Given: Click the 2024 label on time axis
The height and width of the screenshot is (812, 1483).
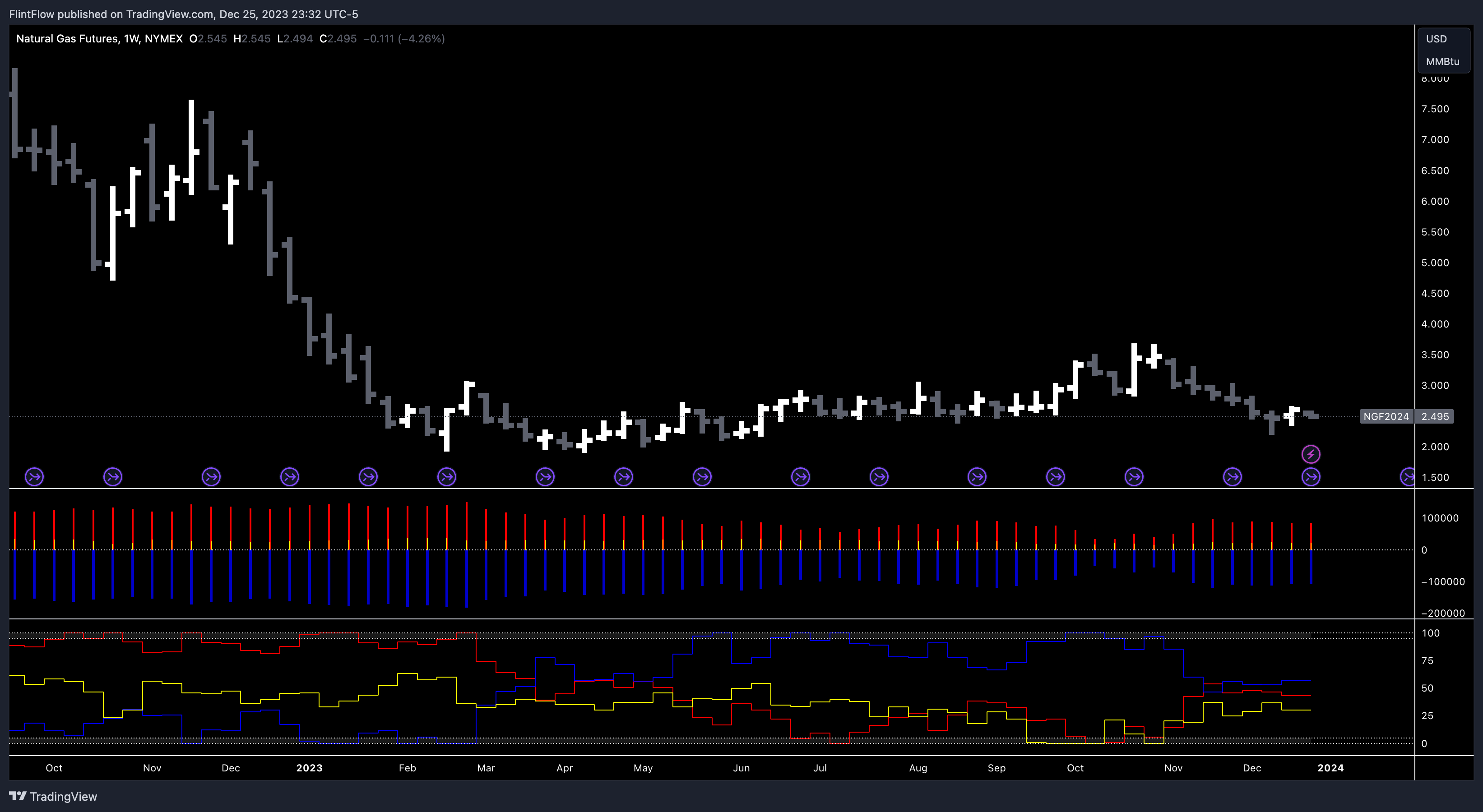Looking at the screenshot, I should pos(1330,768).
